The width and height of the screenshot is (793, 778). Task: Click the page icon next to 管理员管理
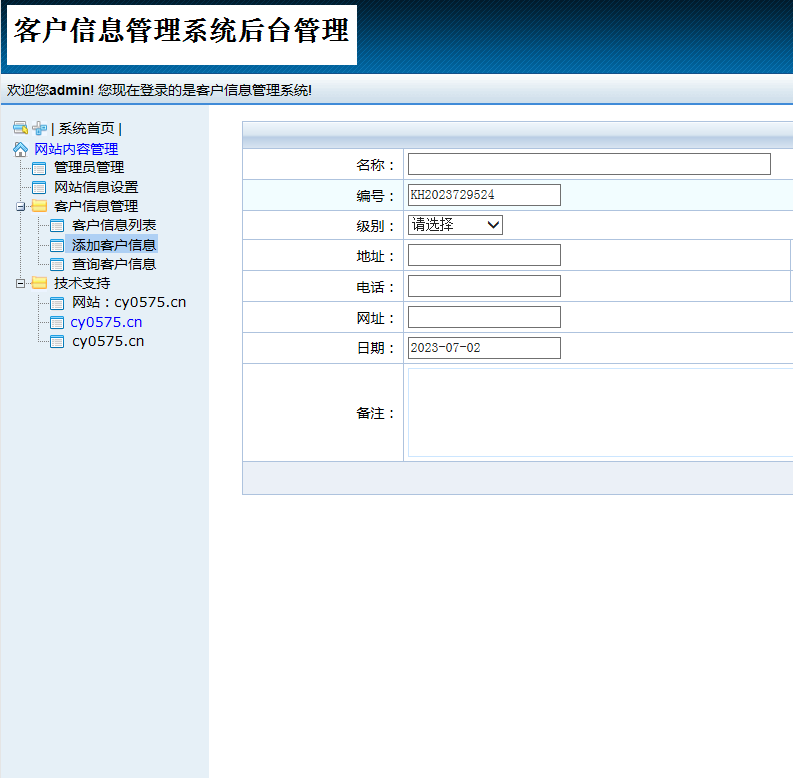[39, 168]
